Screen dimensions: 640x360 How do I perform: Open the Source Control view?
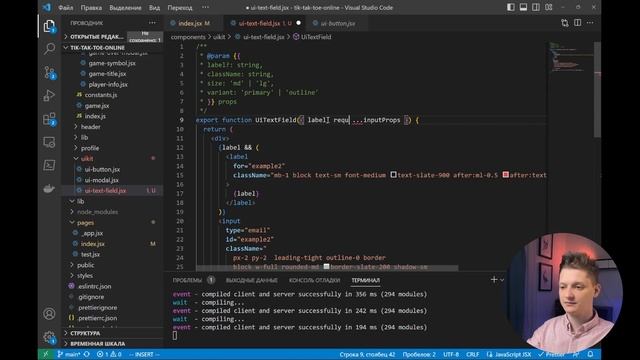[49, 73]
